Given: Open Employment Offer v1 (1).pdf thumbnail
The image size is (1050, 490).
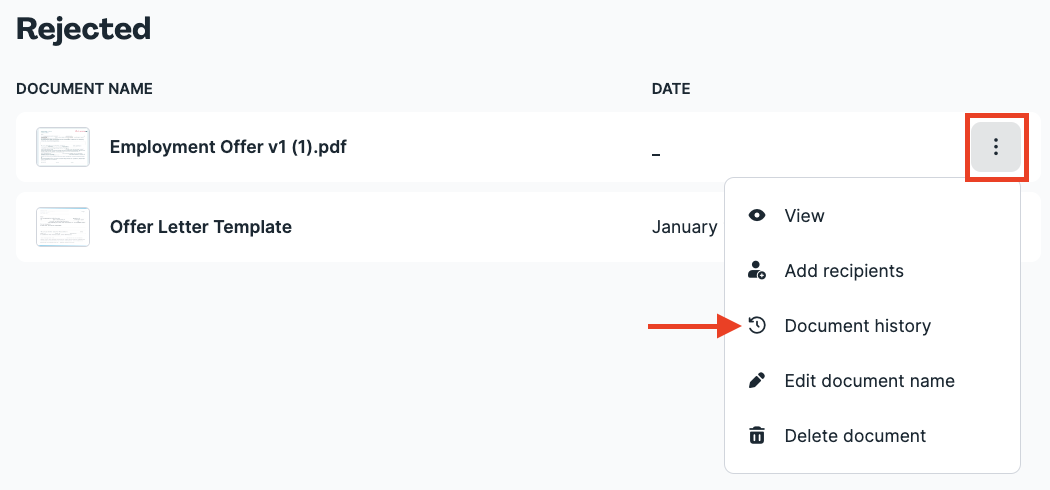Looking at the screenshot, I should click(63, 147).
